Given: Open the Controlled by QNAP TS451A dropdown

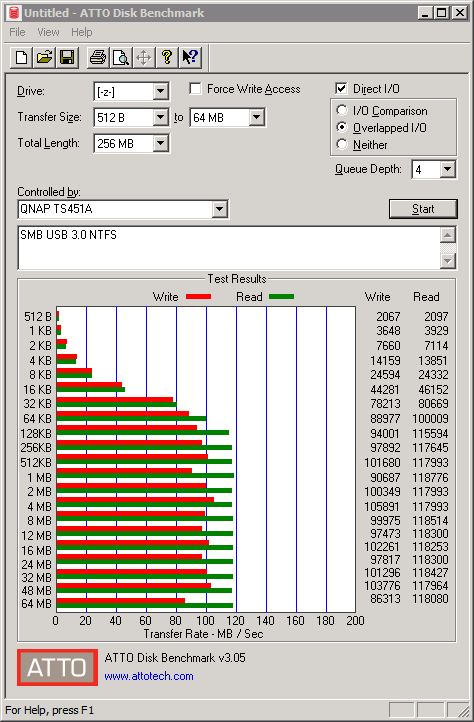Looking at the screenshot, I should tap(219, 209).
